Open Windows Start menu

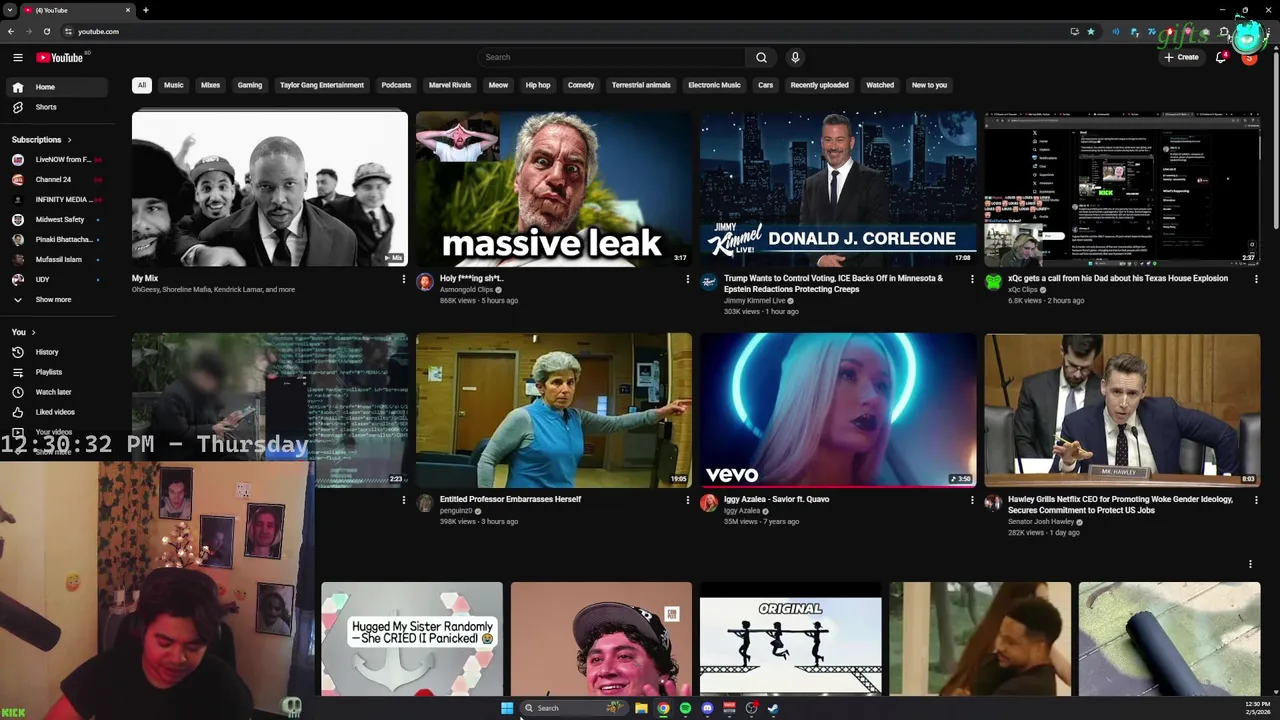point(507,708)
